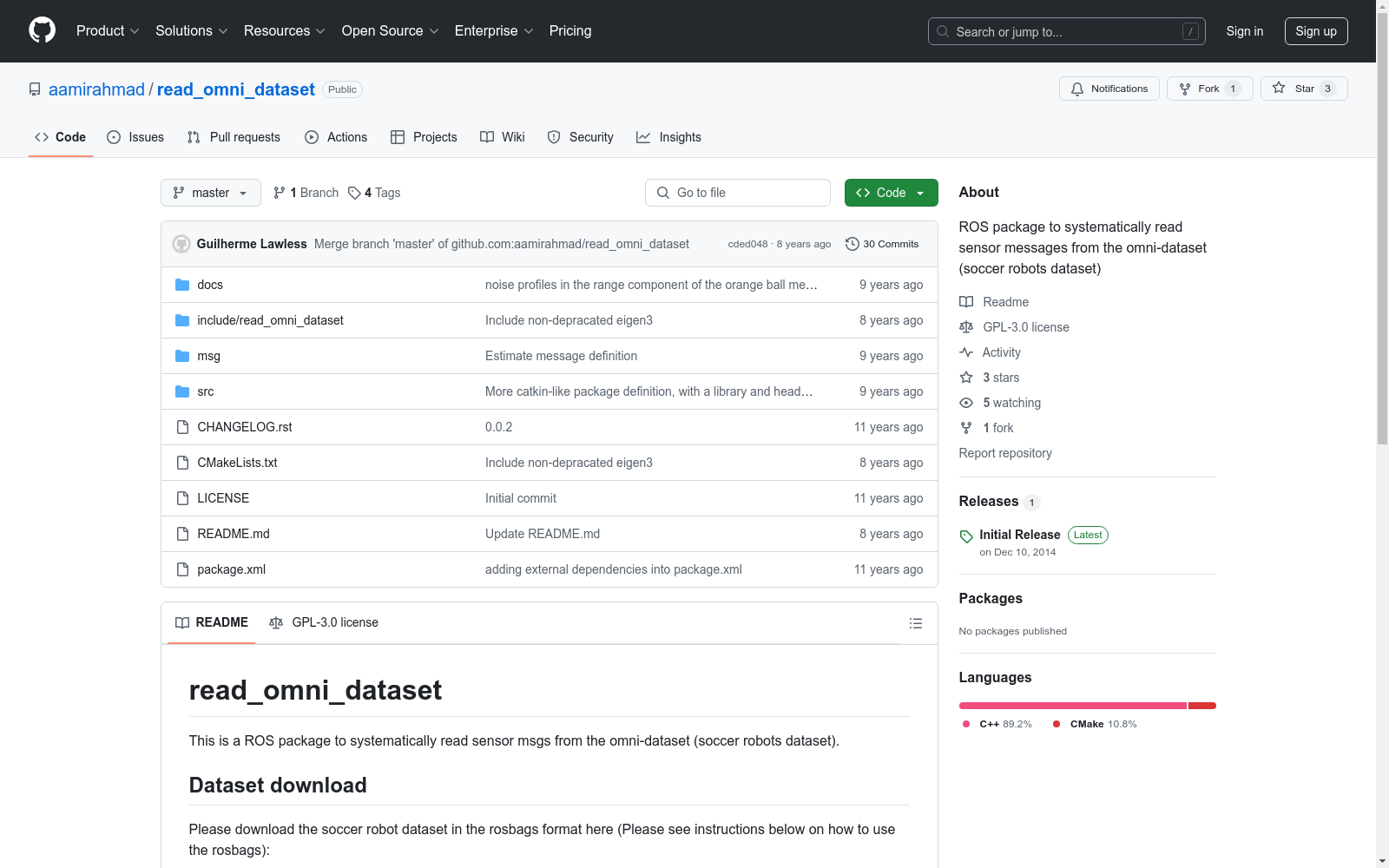Open the docs folder icon
The height and width of the screenshot is (868, 1389).
click(x=182, y=285)
